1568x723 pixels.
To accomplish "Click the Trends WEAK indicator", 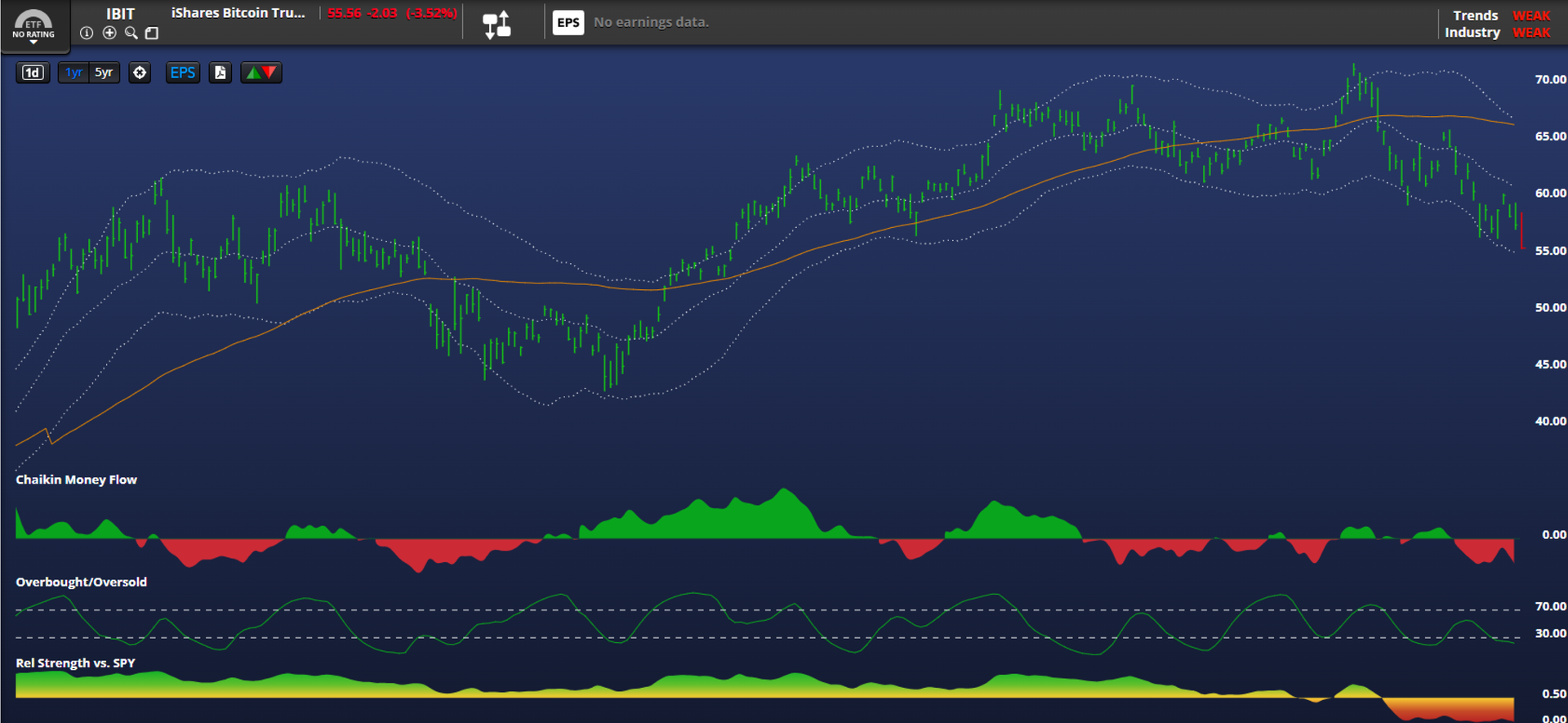I will (x=1530, y=16).
